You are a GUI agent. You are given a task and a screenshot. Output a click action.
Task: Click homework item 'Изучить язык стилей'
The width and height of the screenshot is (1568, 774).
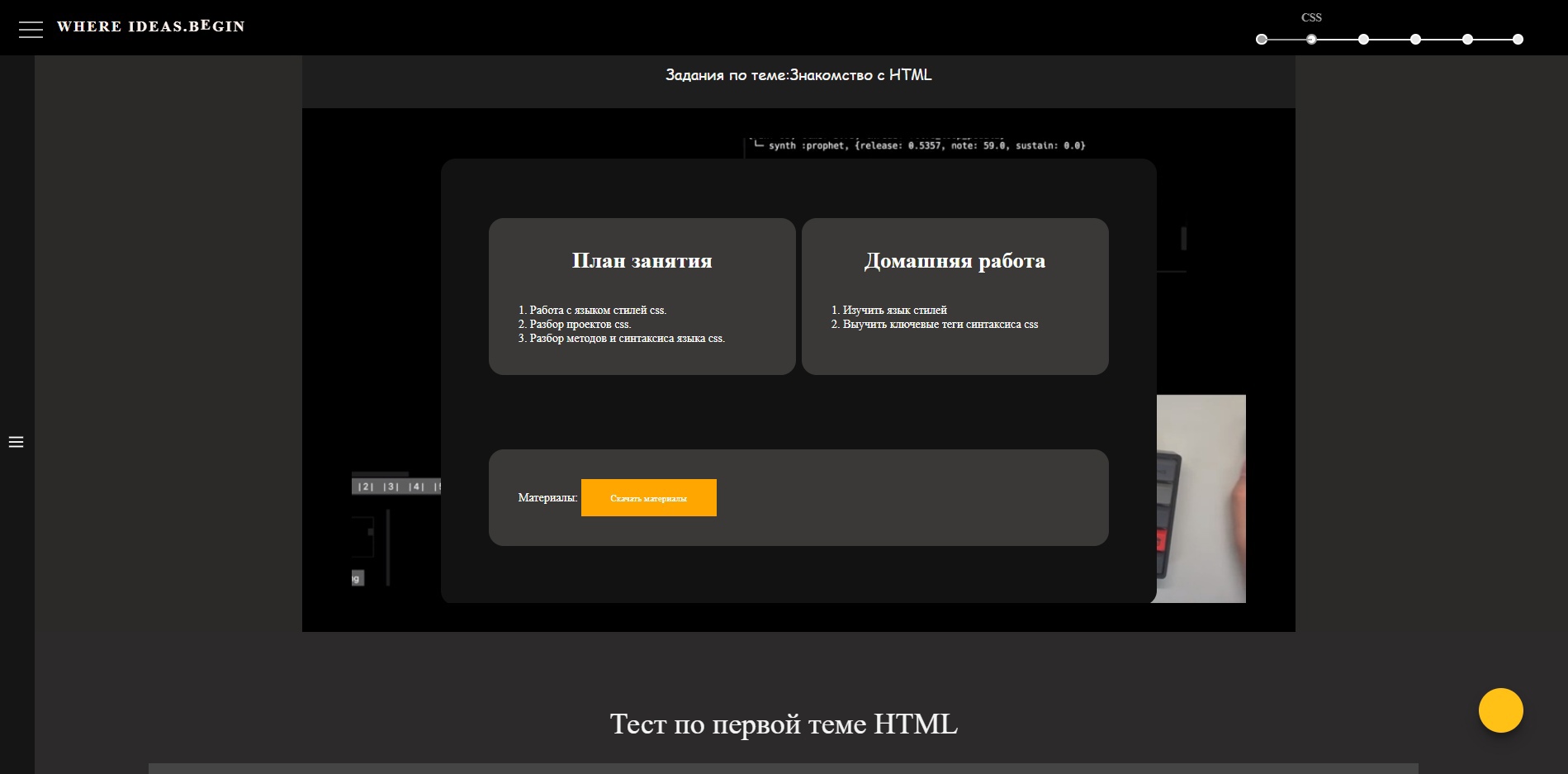click(895, 311)
